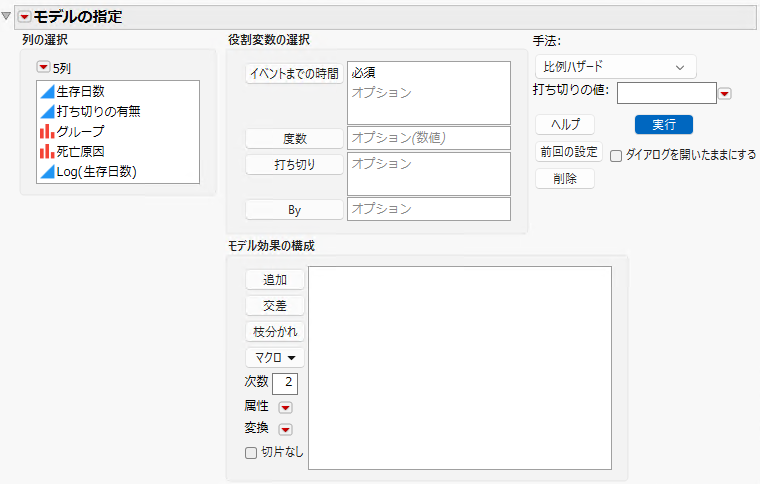
Task: Click the By role button
Action: click(x=294, y=210)
